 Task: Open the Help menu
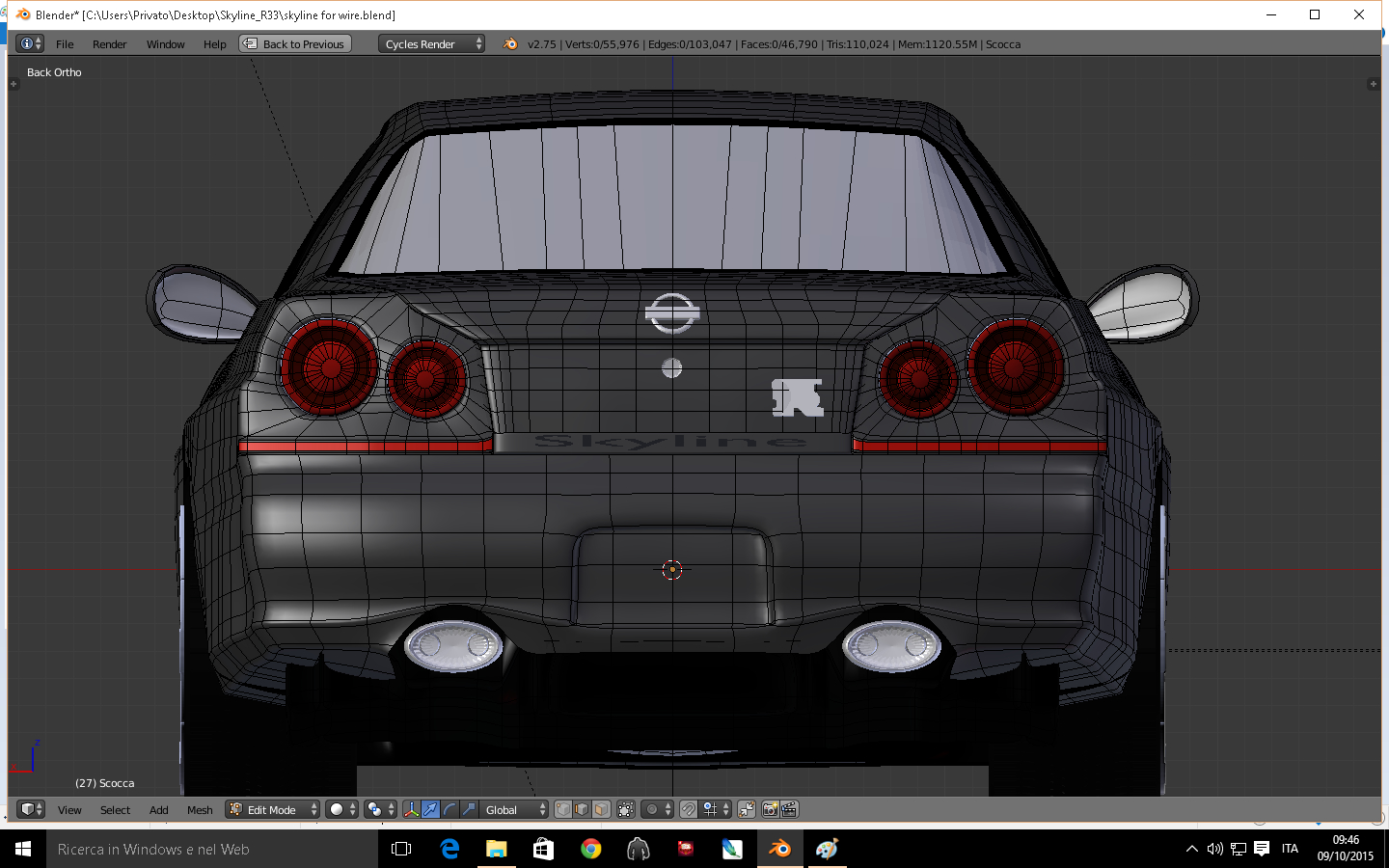(215, 44)
